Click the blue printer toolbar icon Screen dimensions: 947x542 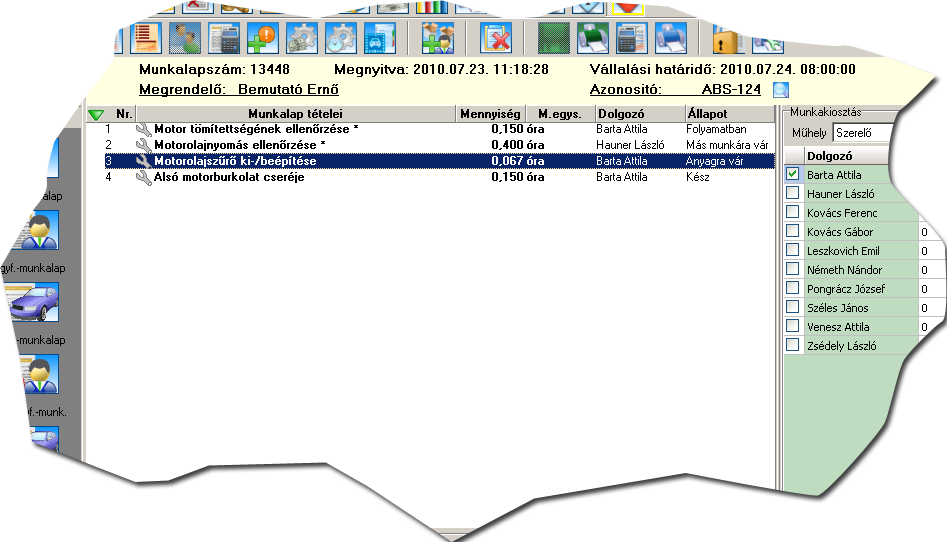point(671,39)
